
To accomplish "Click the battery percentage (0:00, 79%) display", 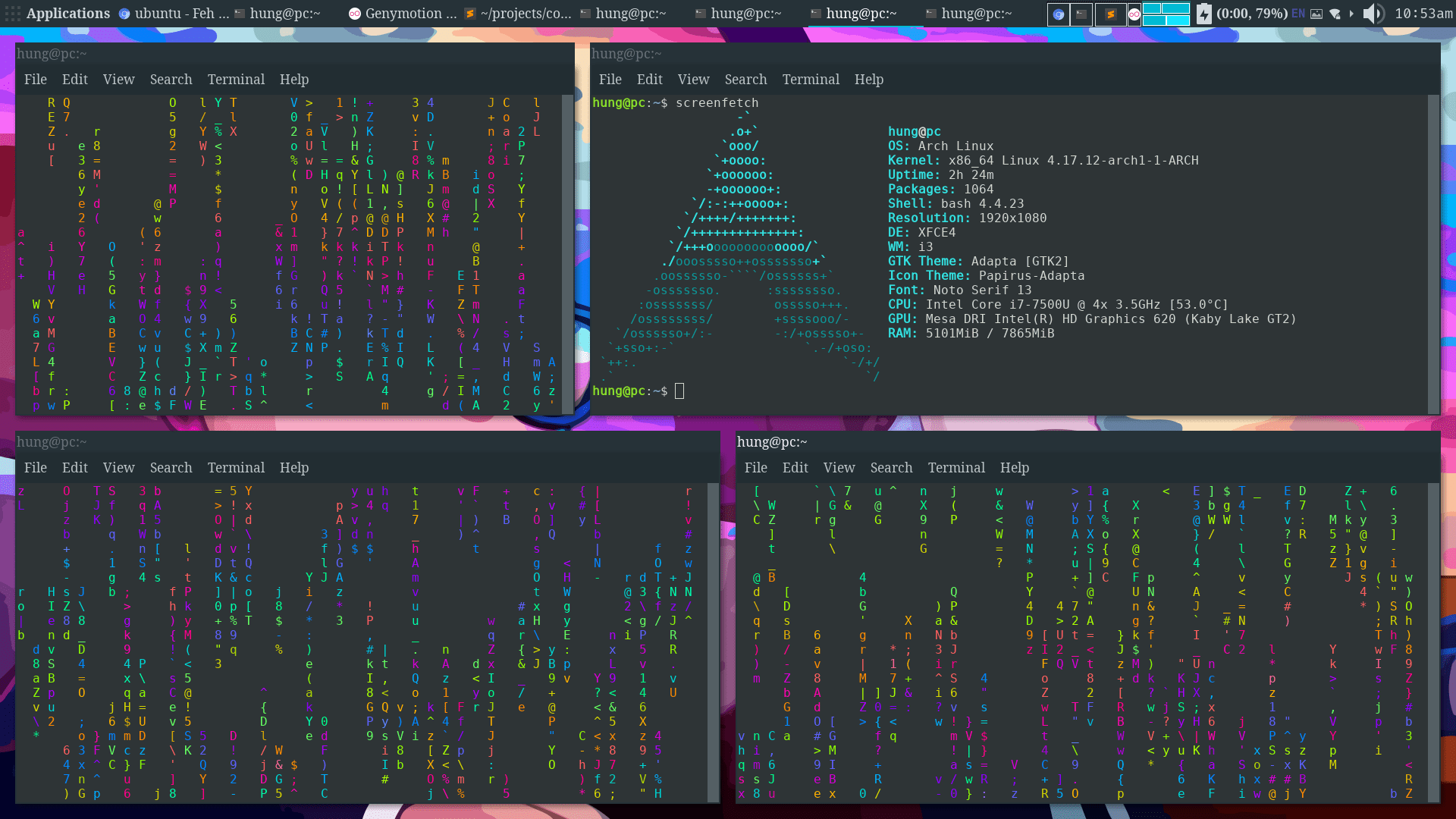I will coord(1252,14).
